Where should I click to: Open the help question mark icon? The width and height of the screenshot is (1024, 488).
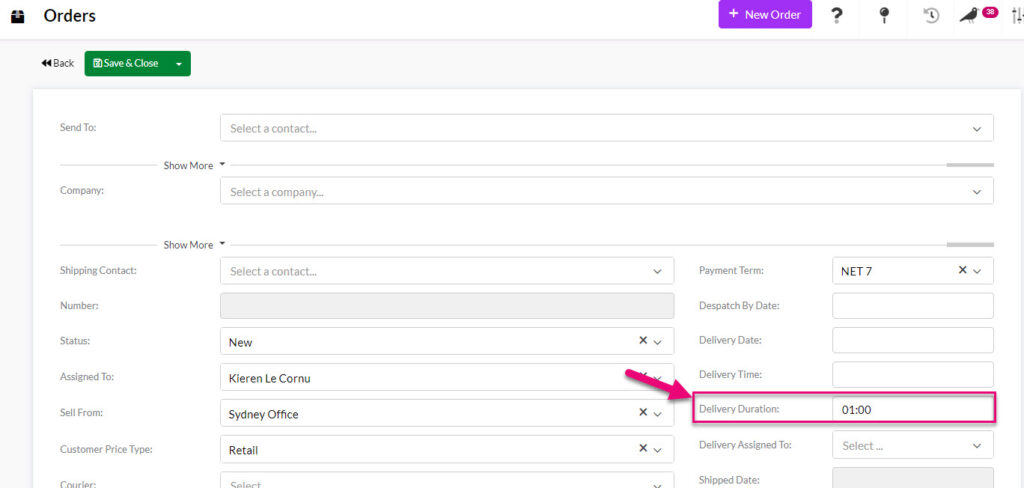pyautogui.click(x=836, y=16)
